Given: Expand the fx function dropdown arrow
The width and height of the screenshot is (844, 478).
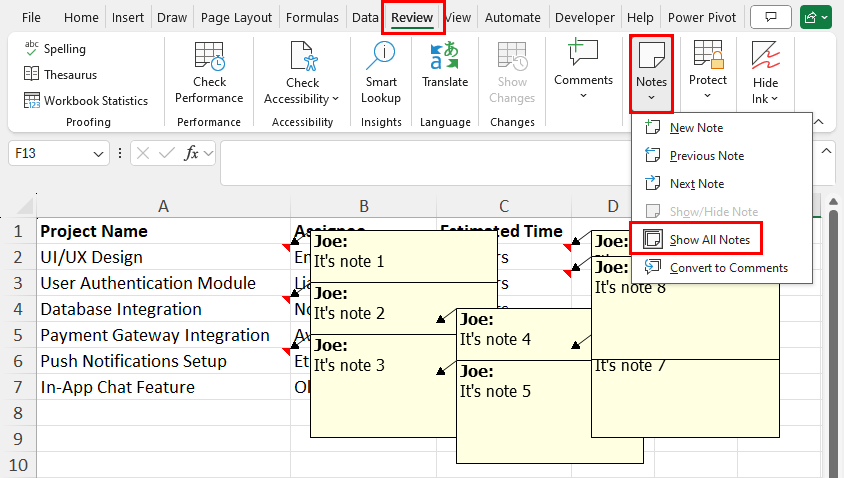Looking at the screenshot, I should (209, 154).
